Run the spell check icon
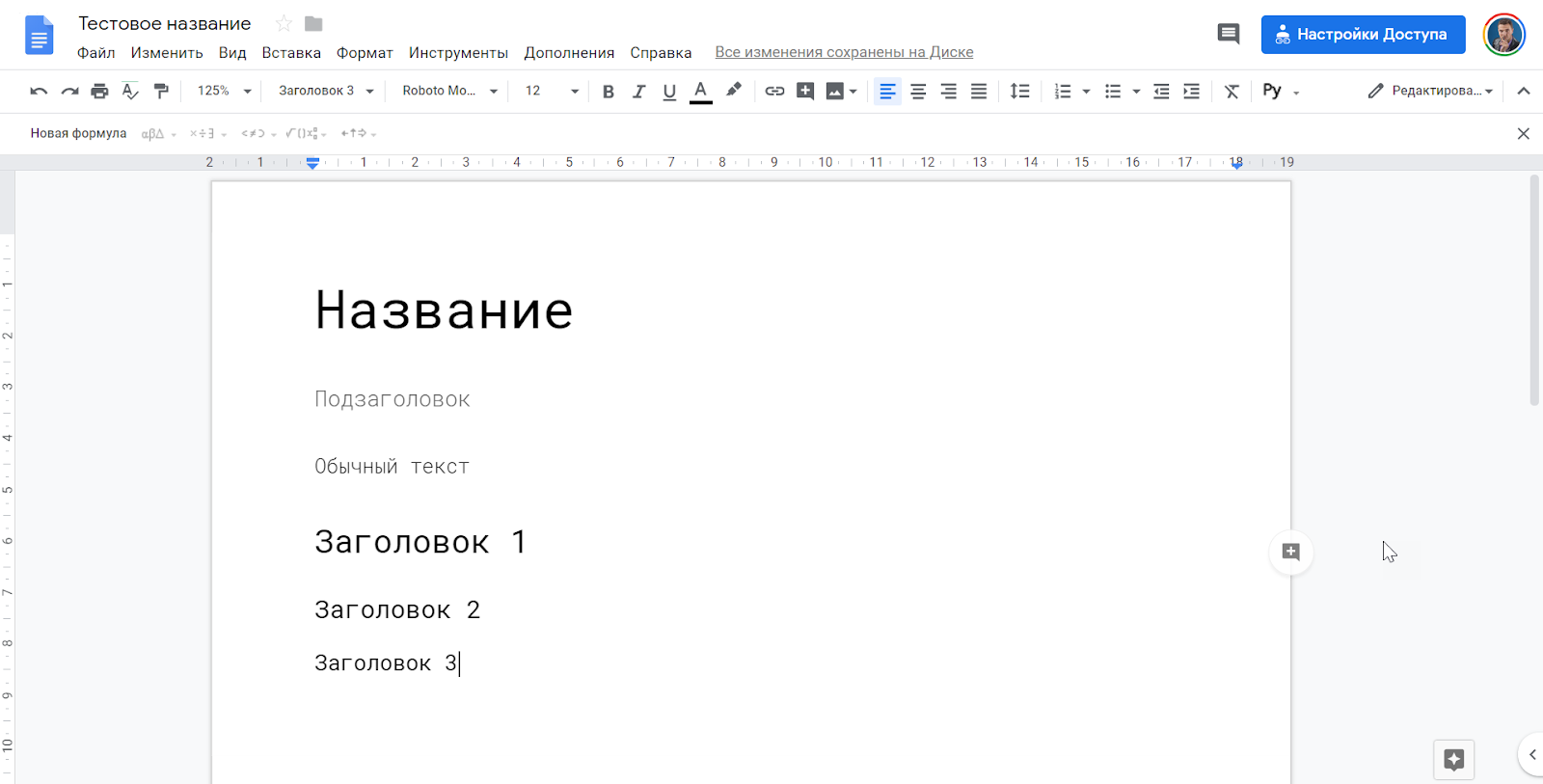 click(130, 91)
